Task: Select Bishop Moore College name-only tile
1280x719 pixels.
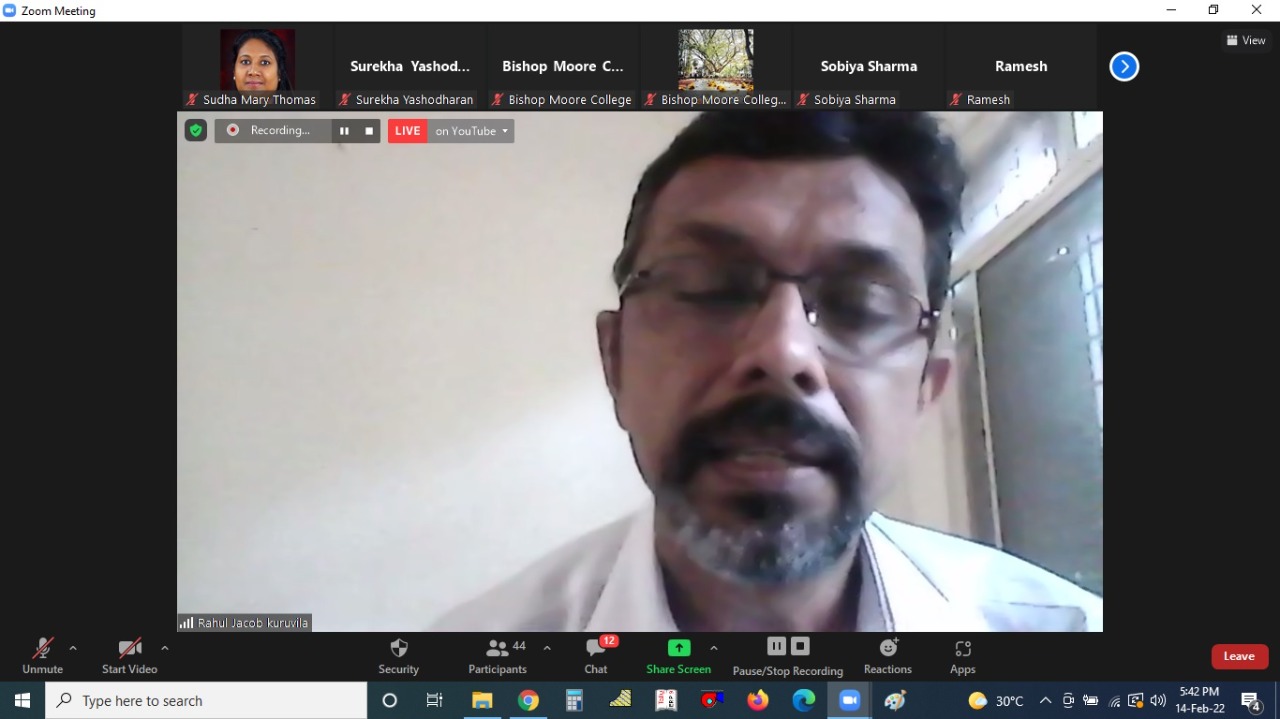Action: pos(563,67)
